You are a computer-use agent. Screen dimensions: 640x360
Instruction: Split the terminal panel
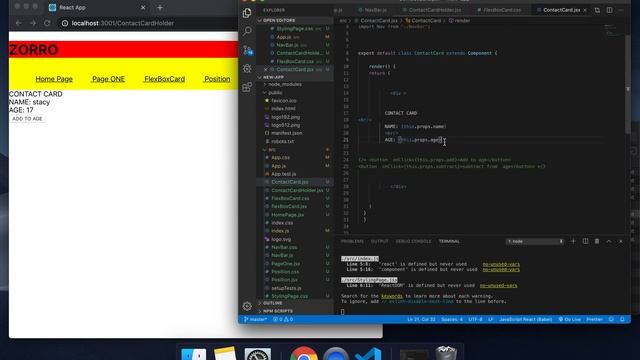tap(585, 241)
